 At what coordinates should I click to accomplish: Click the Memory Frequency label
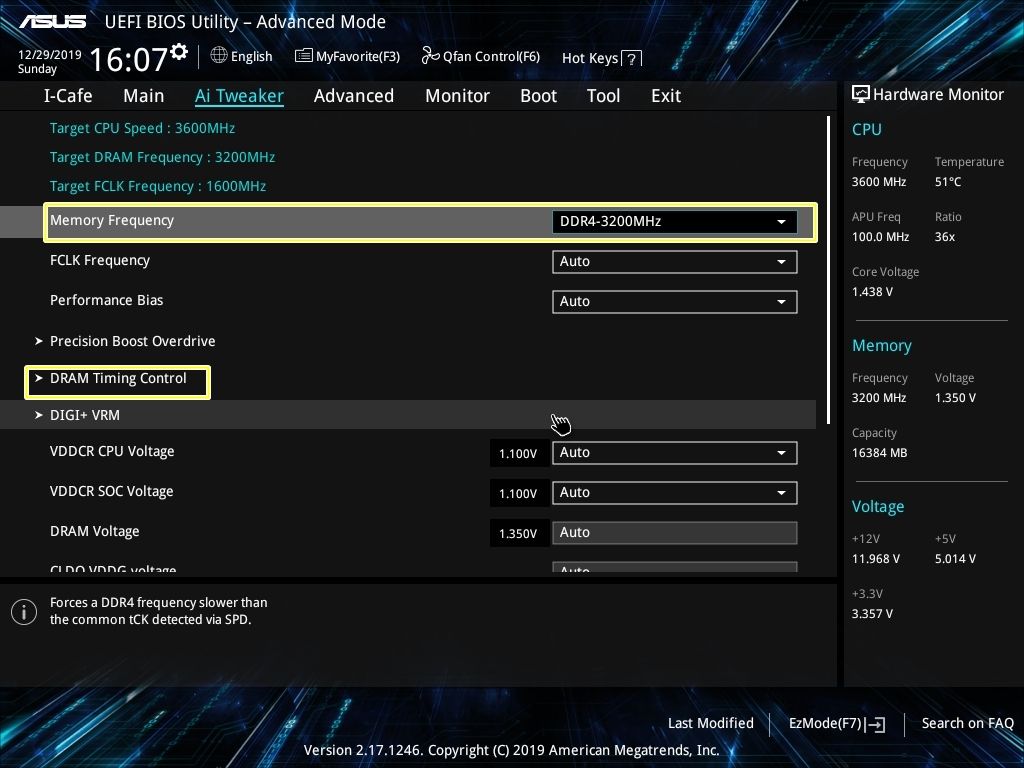(x=112, y=221)
